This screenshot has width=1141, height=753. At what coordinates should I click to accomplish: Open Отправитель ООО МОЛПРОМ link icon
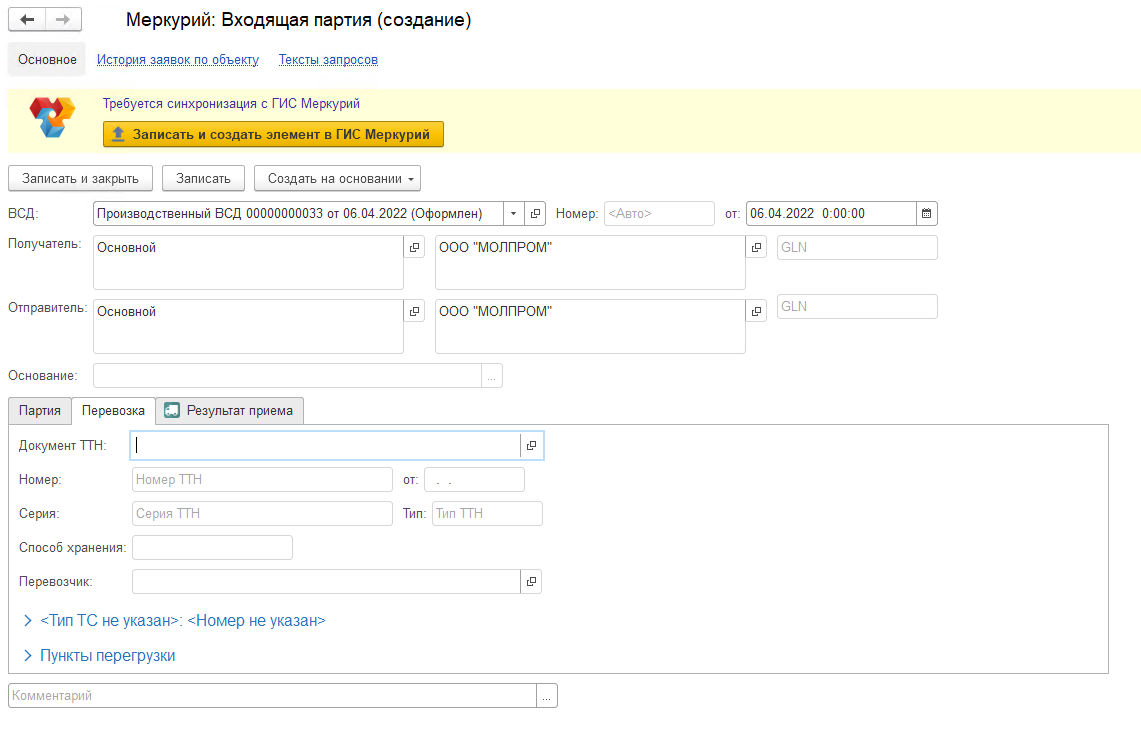[x=757, y=312]
